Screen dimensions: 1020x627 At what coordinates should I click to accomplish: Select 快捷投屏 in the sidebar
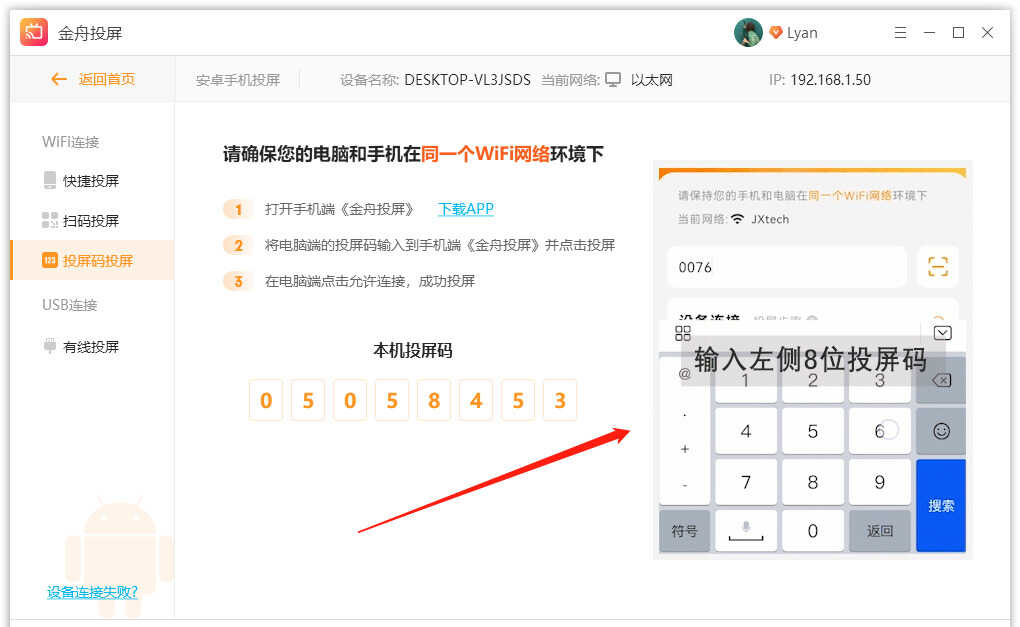[91, 181]
